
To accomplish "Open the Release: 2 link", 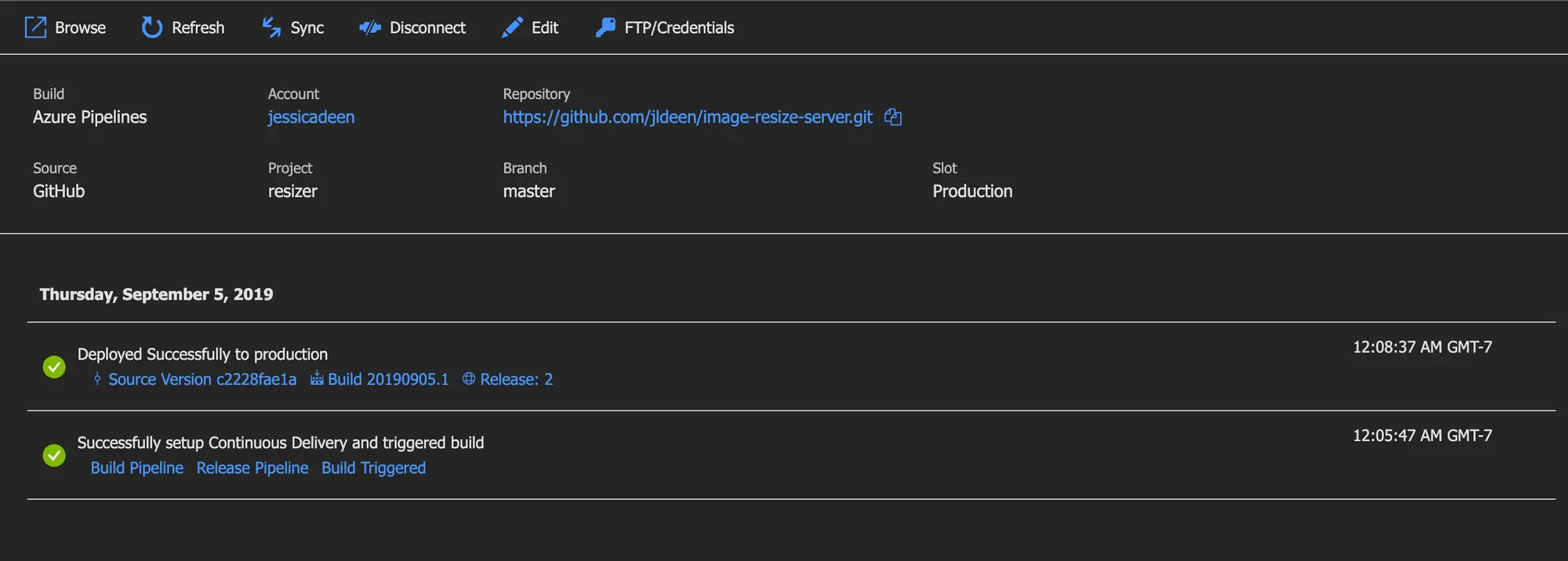I will (517, 379).
